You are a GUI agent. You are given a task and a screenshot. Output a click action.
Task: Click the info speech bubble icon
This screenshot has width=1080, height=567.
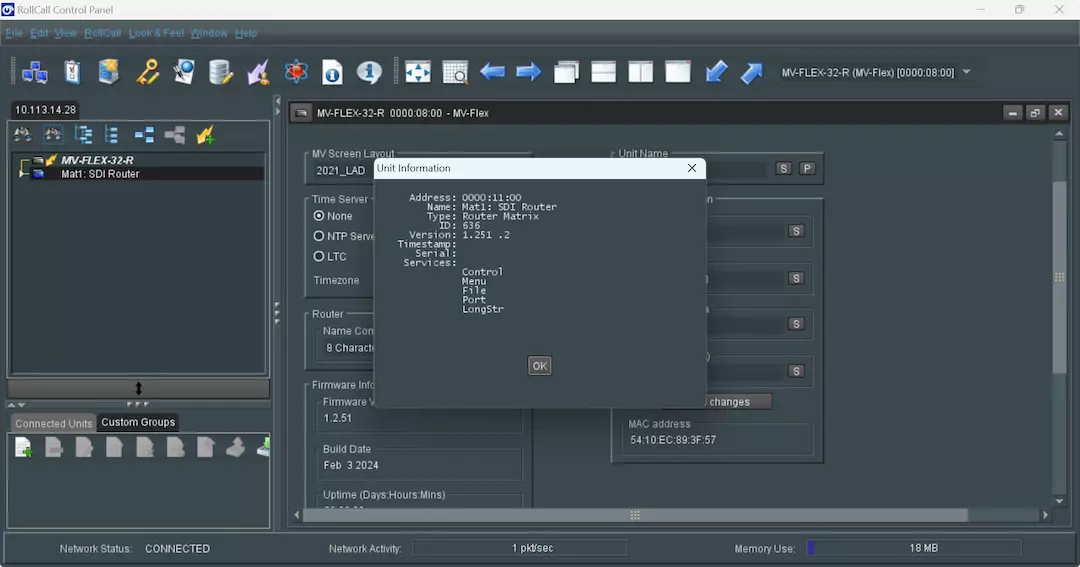369,72
